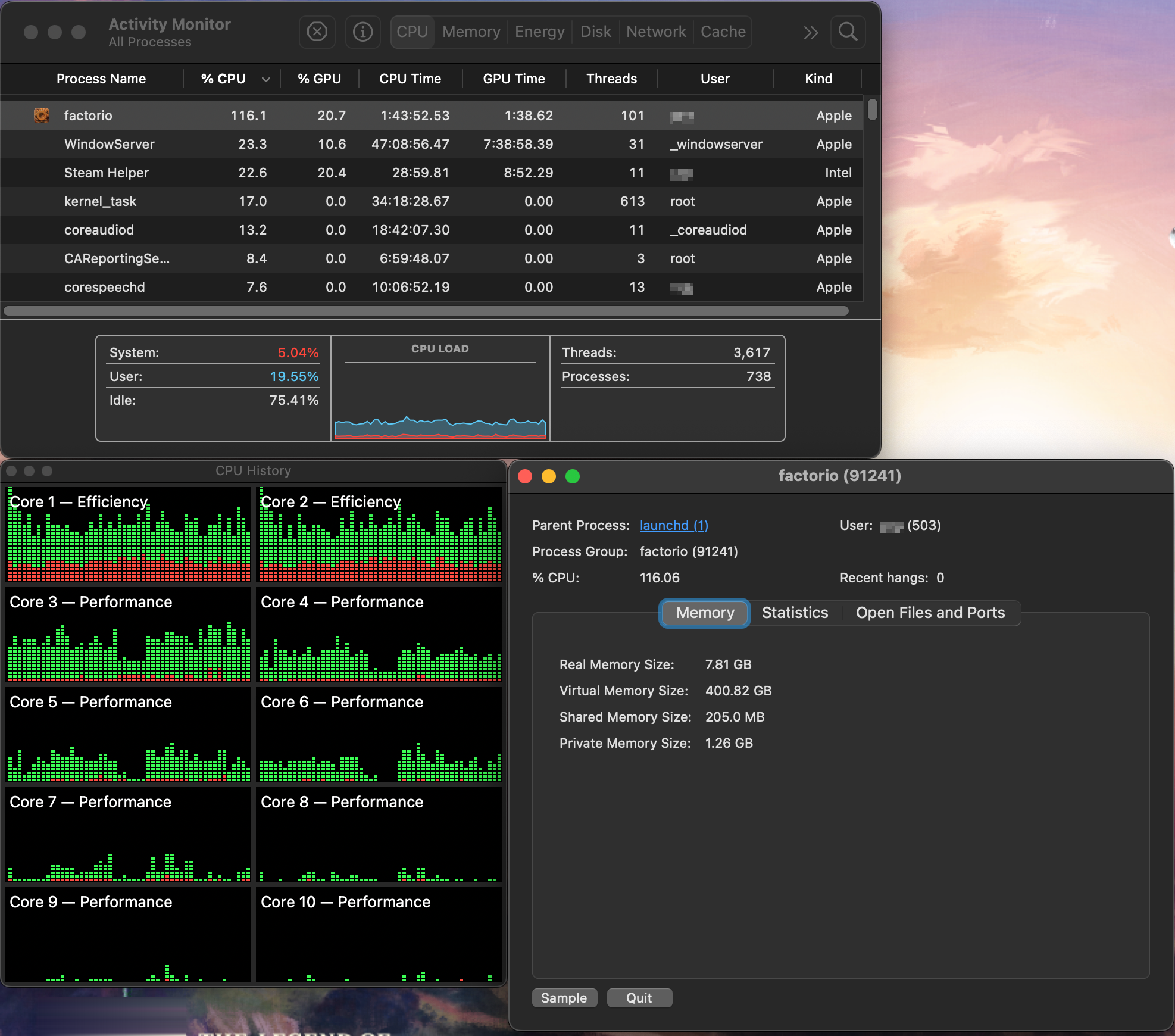Click the % CPU 116.06 value in factorio window
The height and width of the screenshot is (1036, 1175).
point(660,578)
